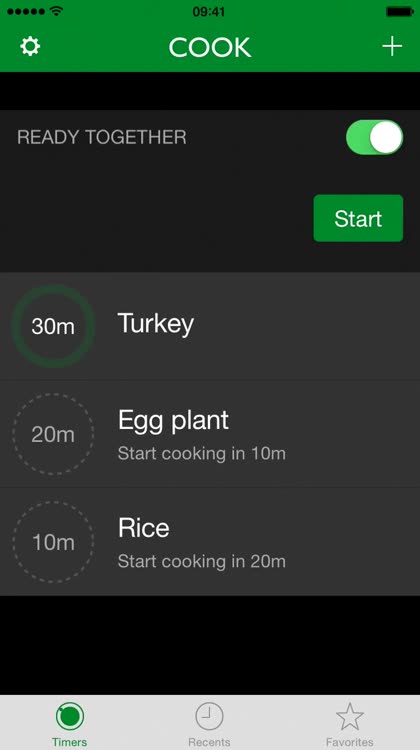Tap the Turkey 30m timer ring
420x750 pixels.
(53, 326)
